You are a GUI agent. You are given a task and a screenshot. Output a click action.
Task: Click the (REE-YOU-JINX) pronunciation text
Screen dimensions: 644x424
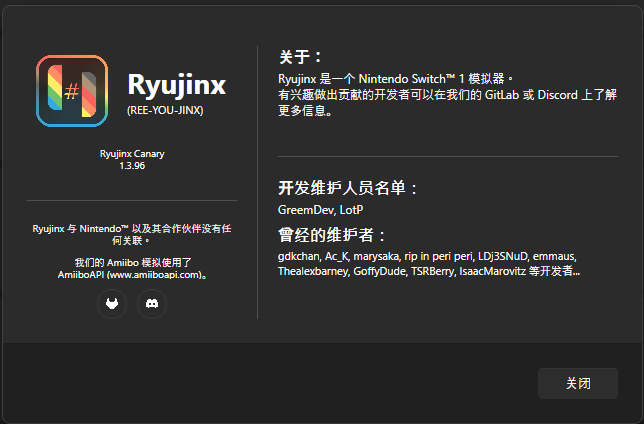(x=165, y=111)
